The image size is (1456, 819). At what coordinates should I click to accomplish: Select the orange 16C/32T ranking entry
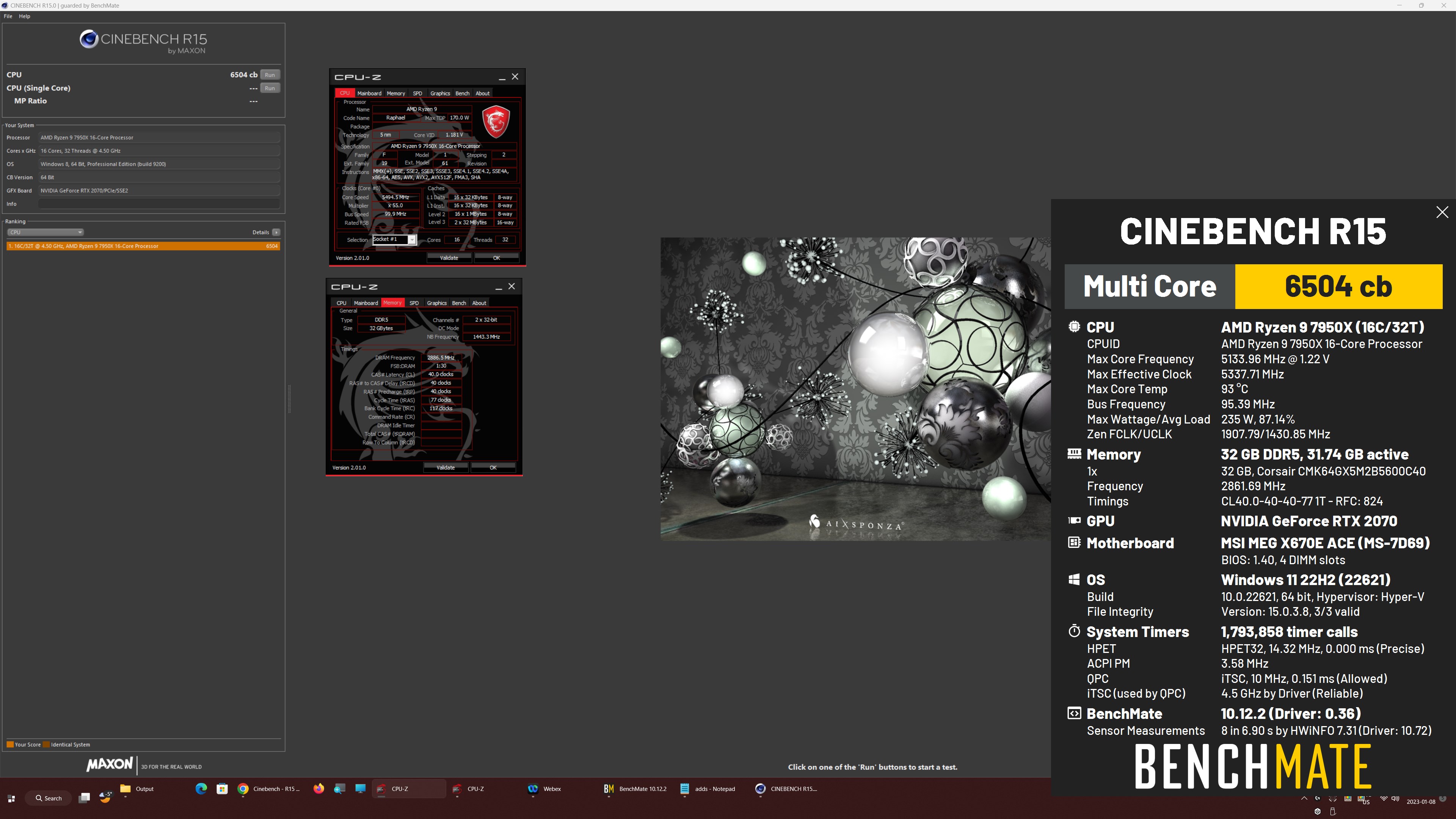pyautogui.click(x=143, y=246)
